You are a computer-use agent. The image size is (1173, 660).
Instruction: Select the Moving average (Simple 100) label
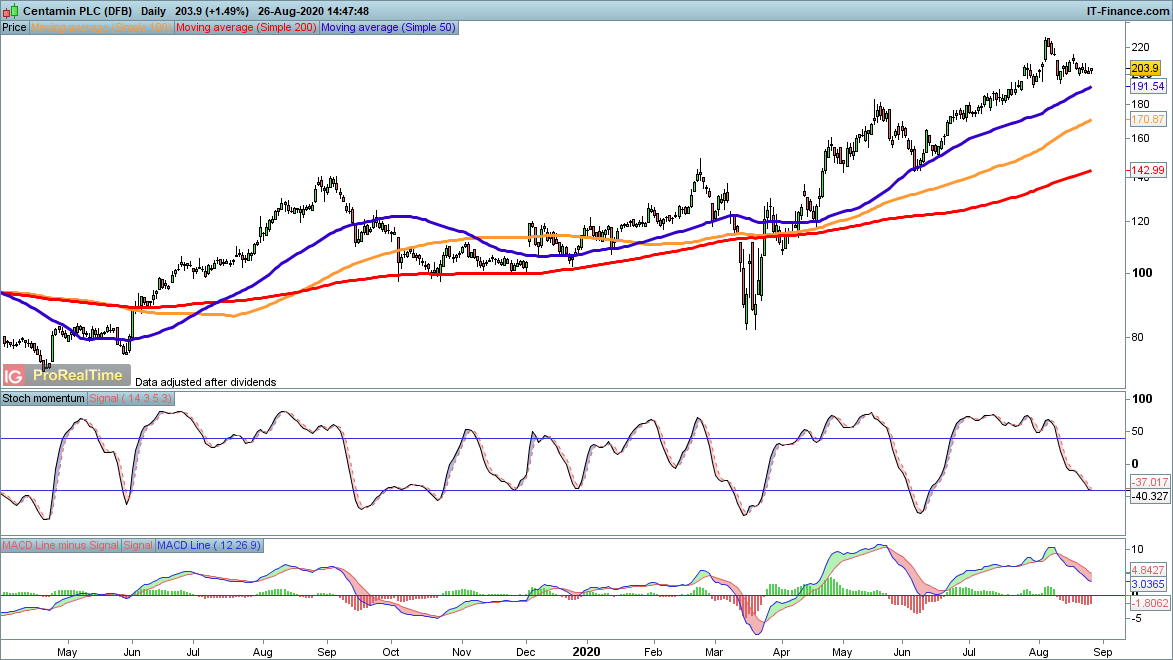pos(102,28)
